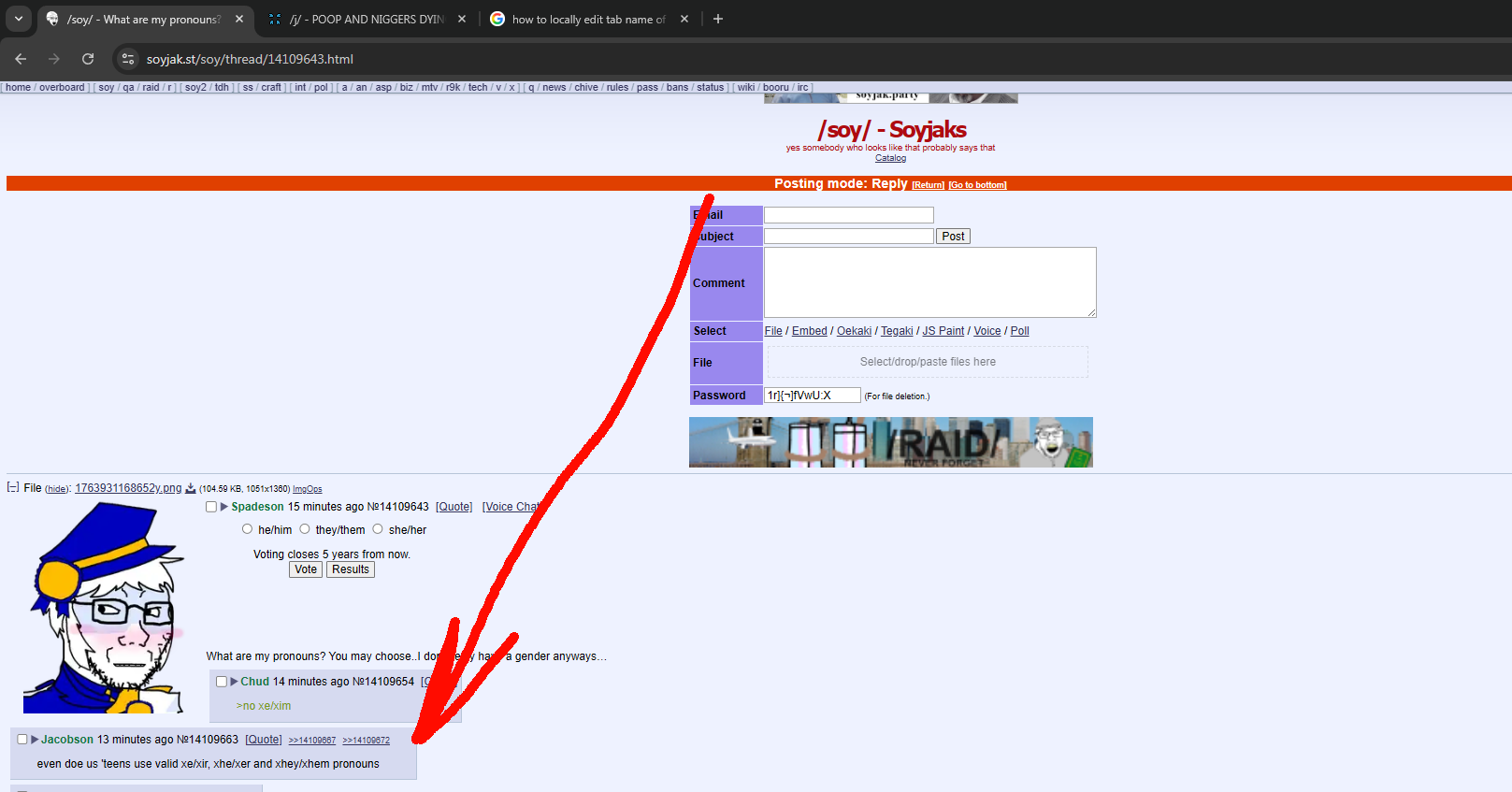This screenshot has height=792, width=1512.
Task: Open a new browser tab
Action: 718,19
